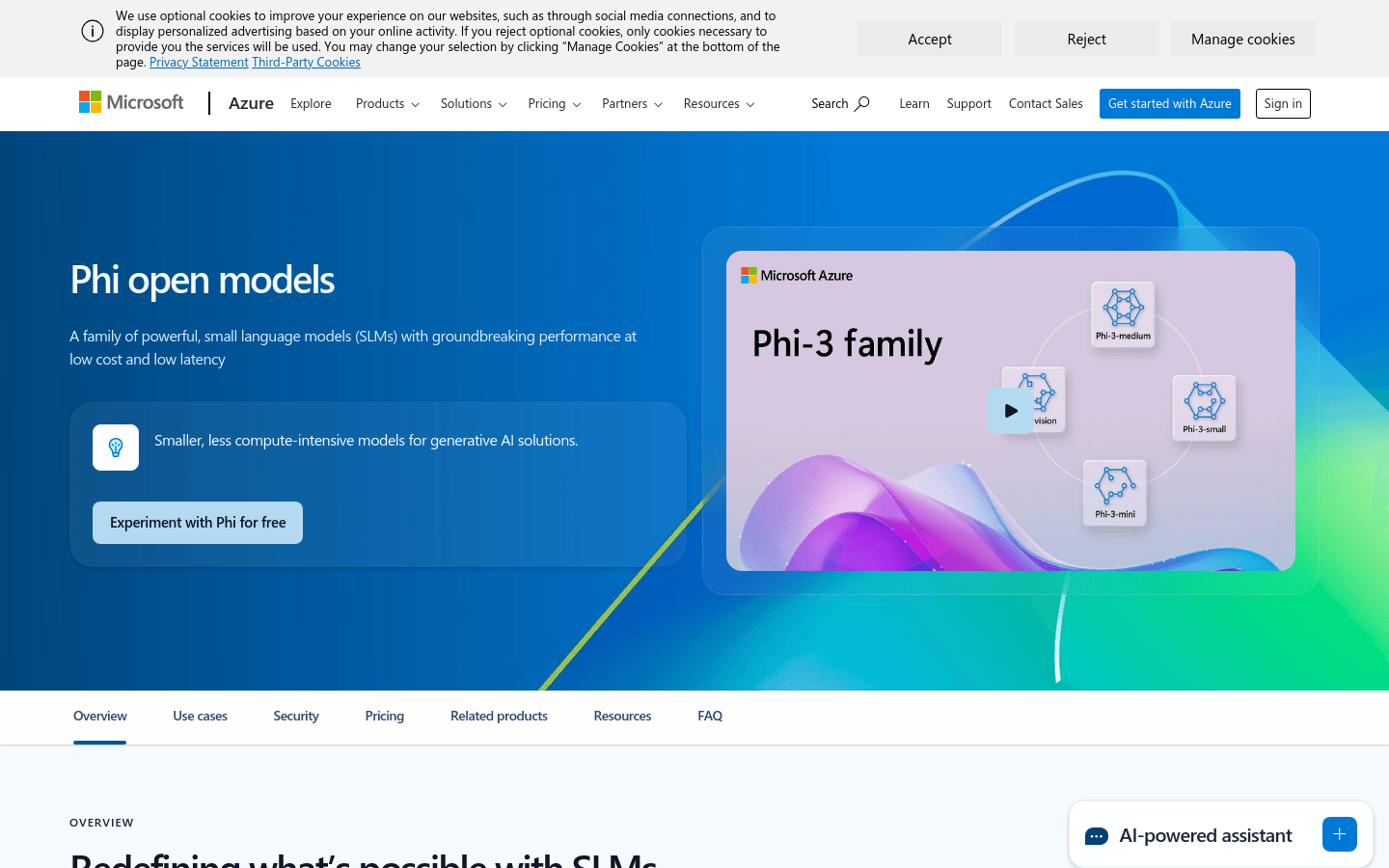Play the Phi-3 family video
The height and width of the screenshot is (868, 1389).
click(1010, 410)
